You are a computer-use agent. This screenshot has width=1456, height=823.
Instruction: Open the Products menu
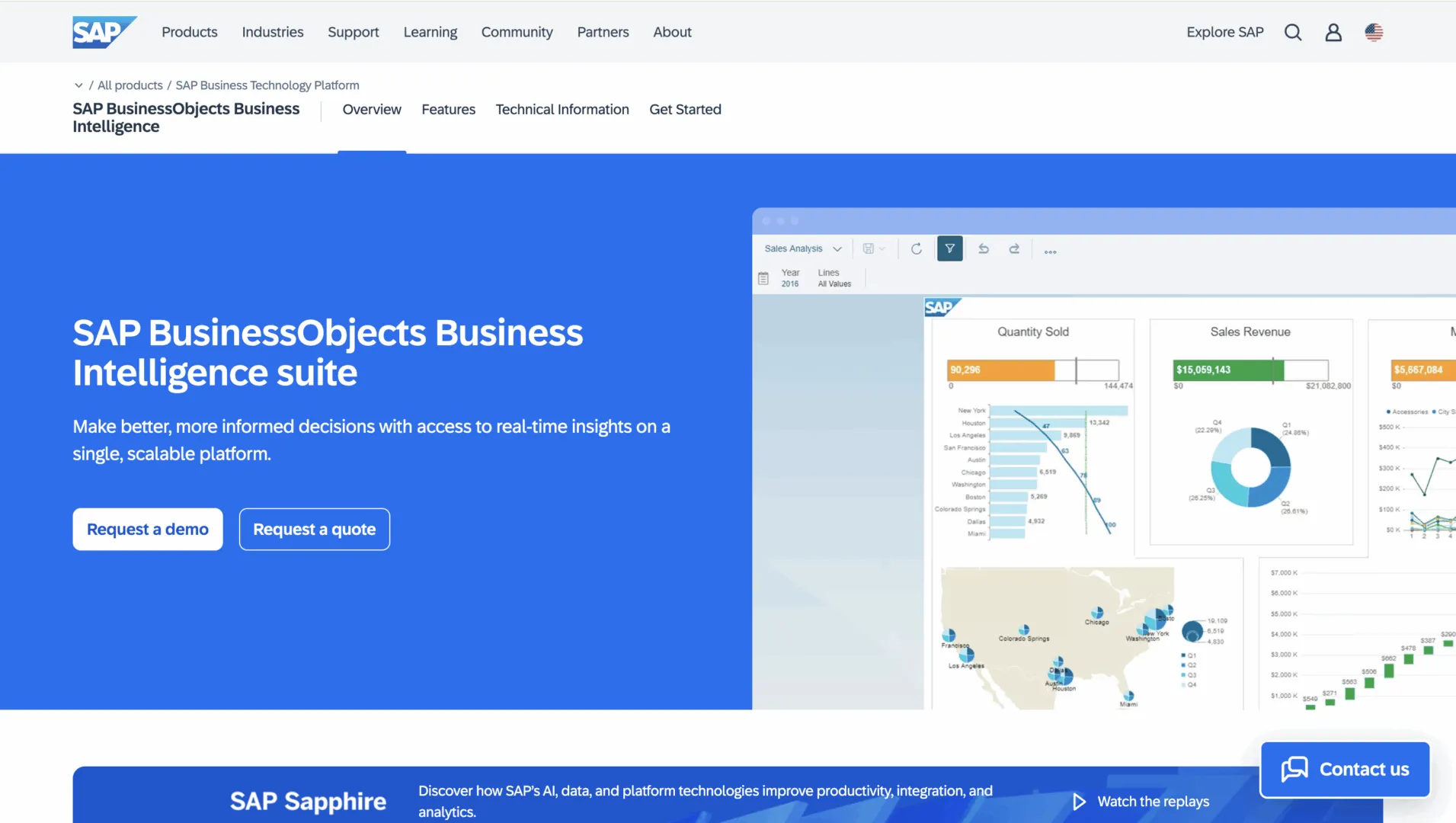point(189,32)
